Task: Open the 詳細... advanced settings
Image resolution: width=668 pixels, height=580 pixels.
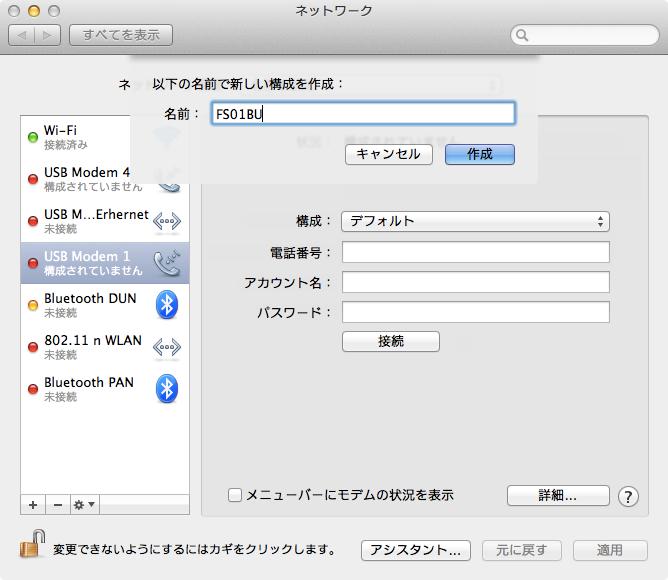Action: 558,496
